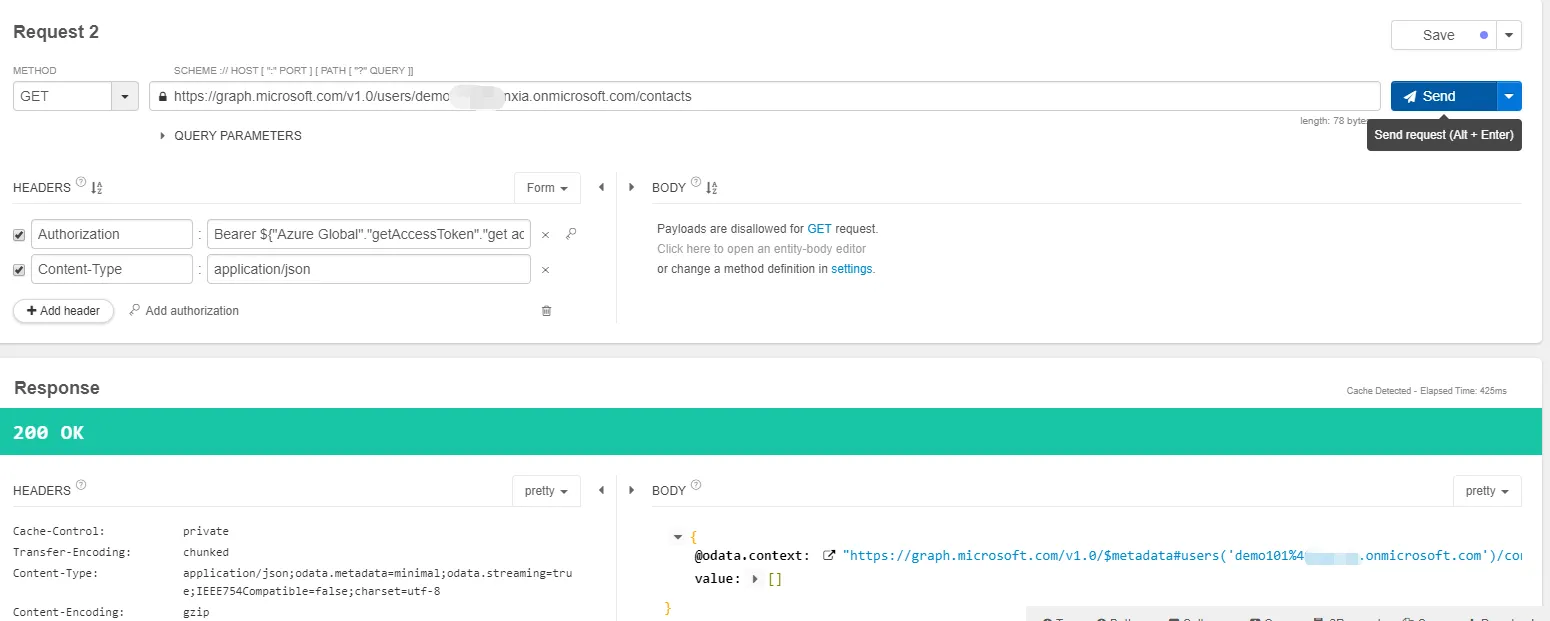Delete all headers with trash icon
Image resolution: width=1550 pixels, height=621 pixels.
coord(546,311)
